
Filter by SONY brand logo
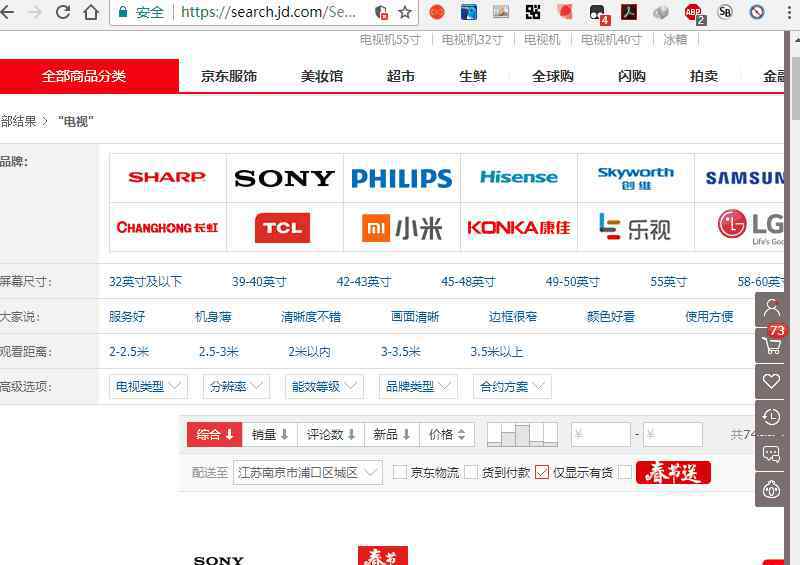[x=285, y=178]
